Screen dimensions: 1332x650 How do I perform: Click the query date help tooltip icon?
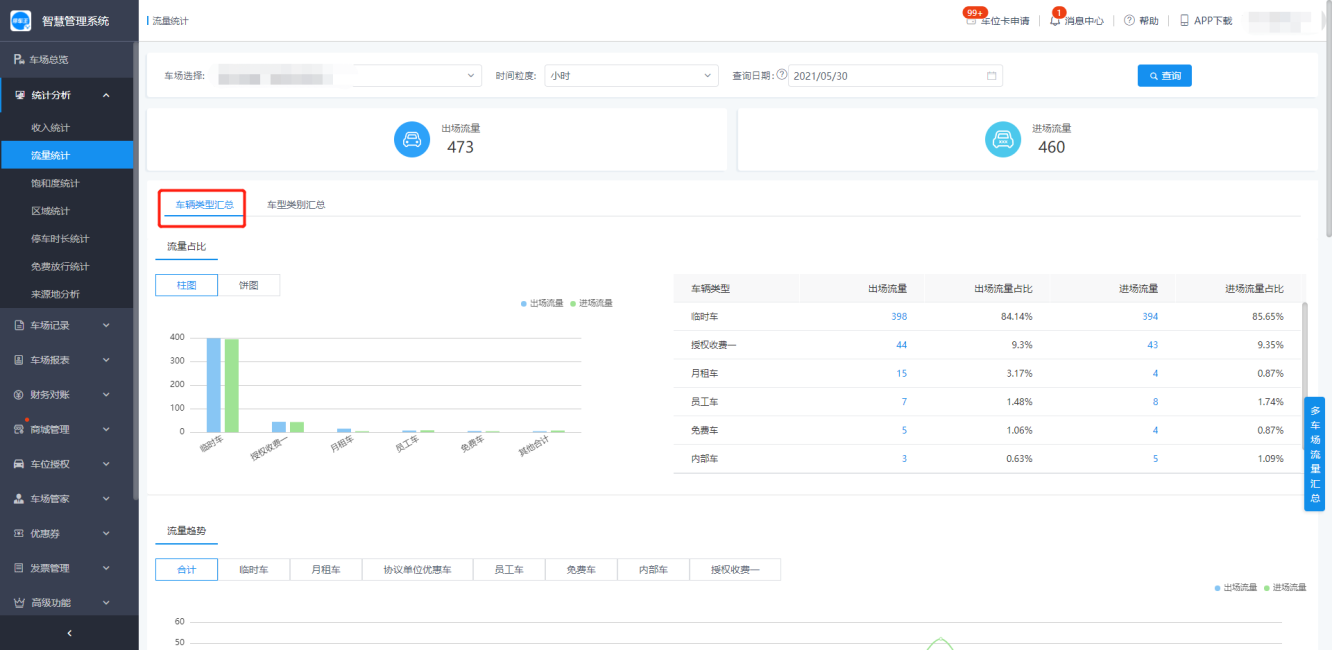pyautogui.click(x=781, y=75)
